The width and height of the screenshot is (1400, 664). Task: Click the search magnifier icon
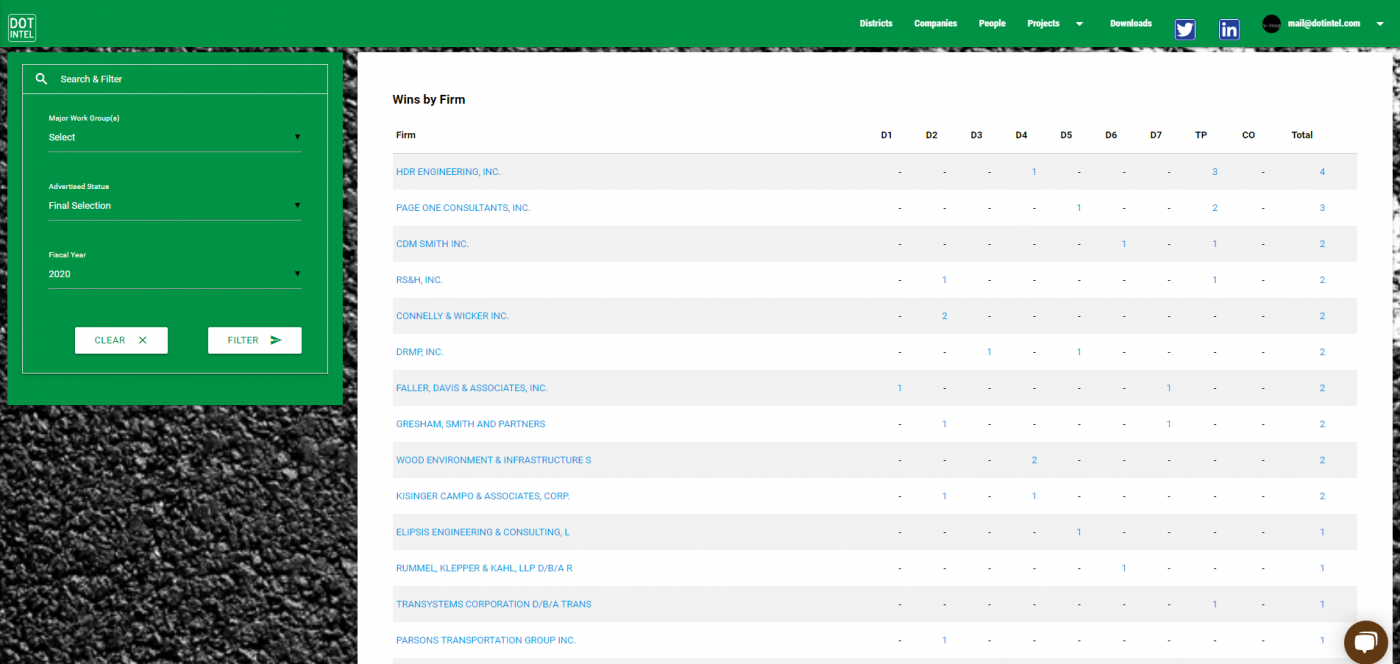click(x=42, y=79)
